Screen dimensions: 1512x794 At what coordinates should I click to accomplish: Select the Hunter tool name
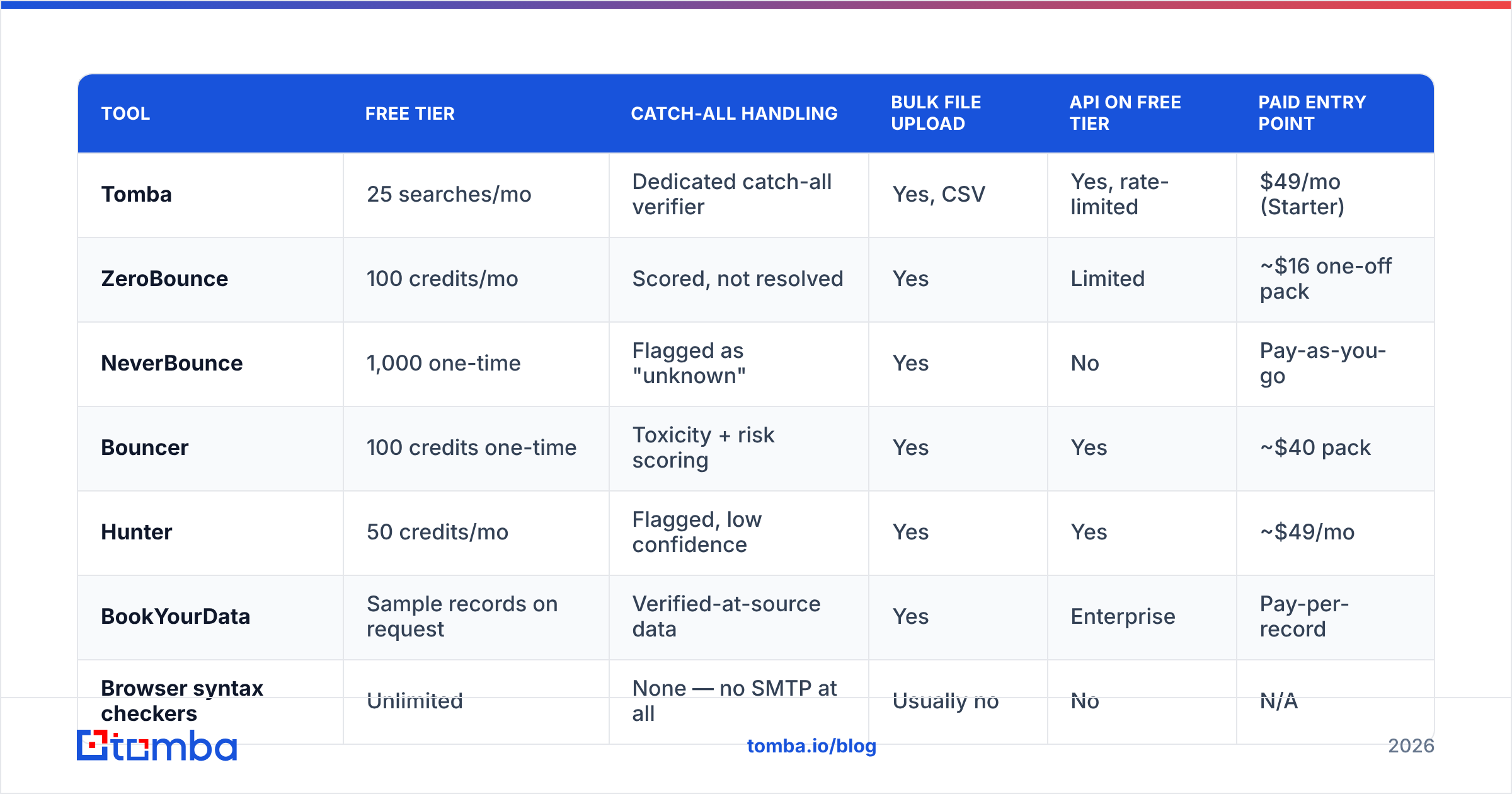(137, 532)
